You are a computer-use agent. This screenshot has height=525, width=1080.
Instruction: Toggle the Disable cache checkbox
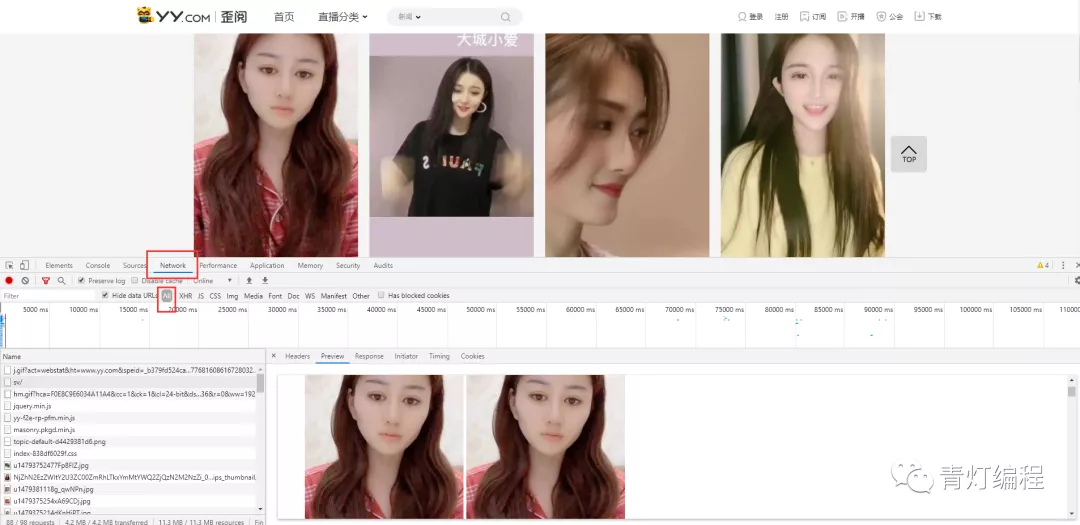click(134, 280)
